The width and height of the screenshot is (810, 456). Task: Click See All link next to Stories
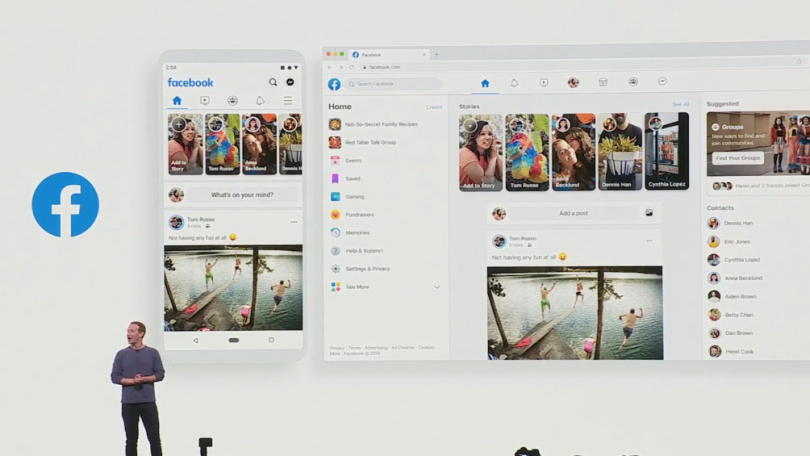click(x=680, y=104)
